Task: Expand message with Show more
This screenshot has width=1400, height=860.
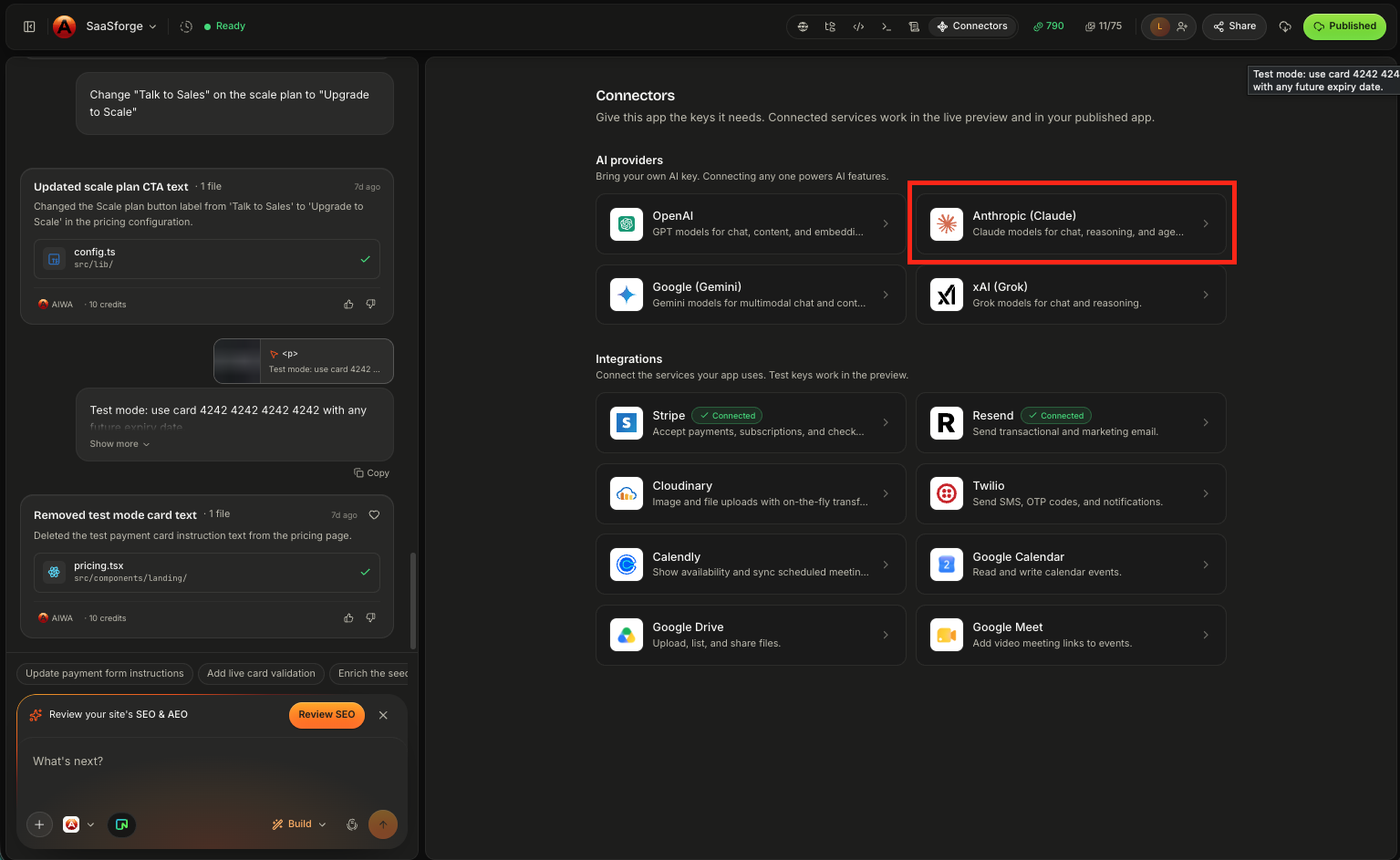Action: (x=119, y=444)
